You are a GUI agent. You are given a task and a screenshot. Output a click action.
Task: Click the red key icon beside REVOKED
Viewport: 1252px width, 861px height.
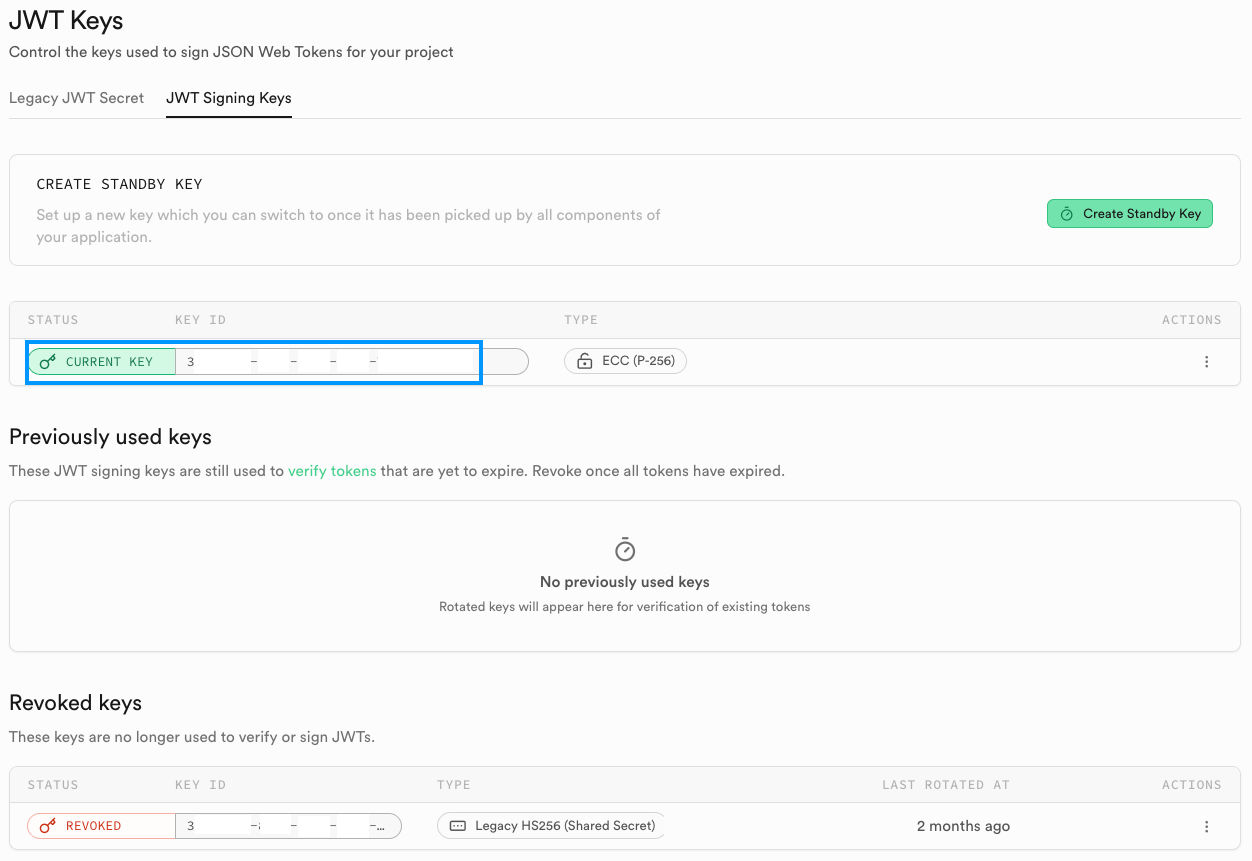pyautogui.click(x=48, y=826)
